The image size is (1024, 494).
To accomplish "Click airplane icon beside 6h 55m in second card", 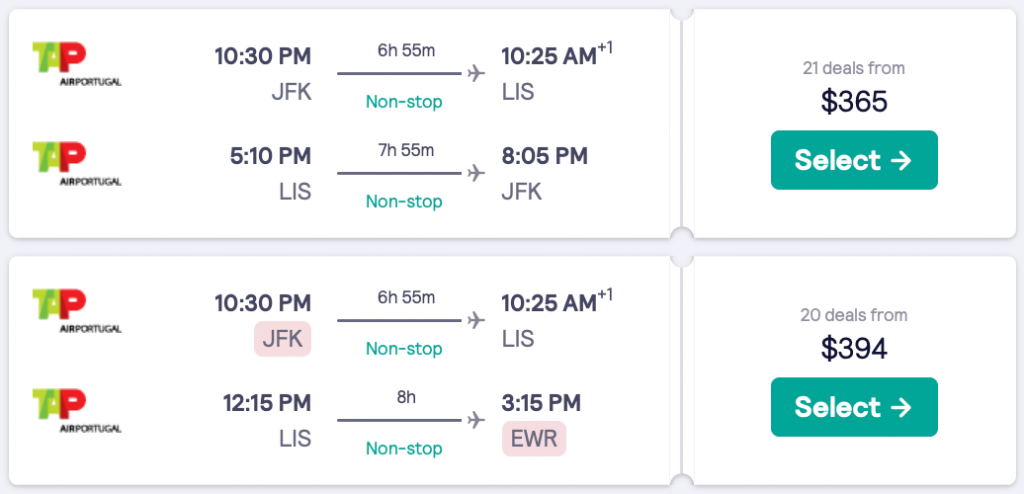I will [x=476, y=320].
